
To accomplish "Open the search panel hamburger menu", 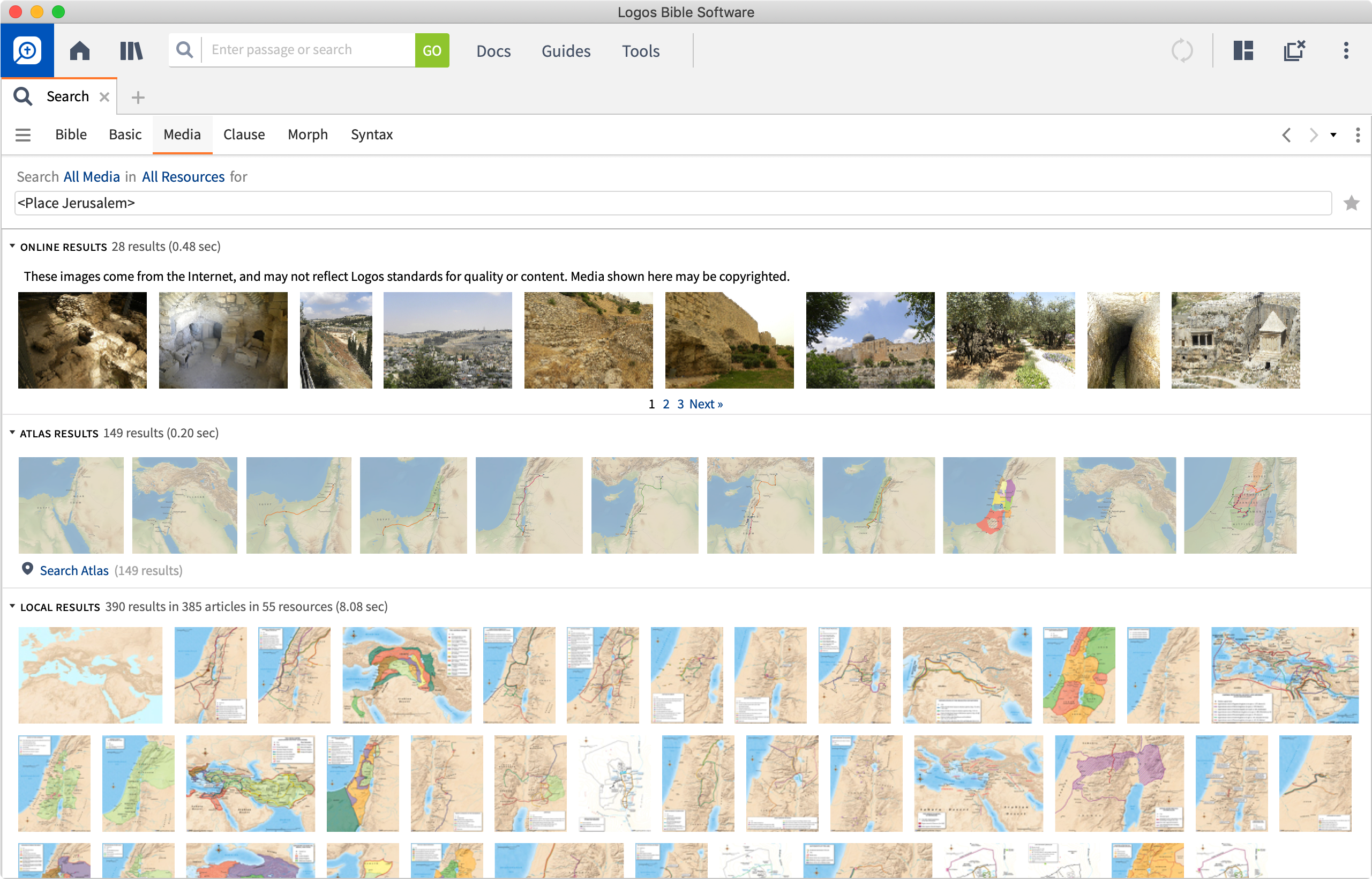I will pyautogui.click(x=23, y=135).
